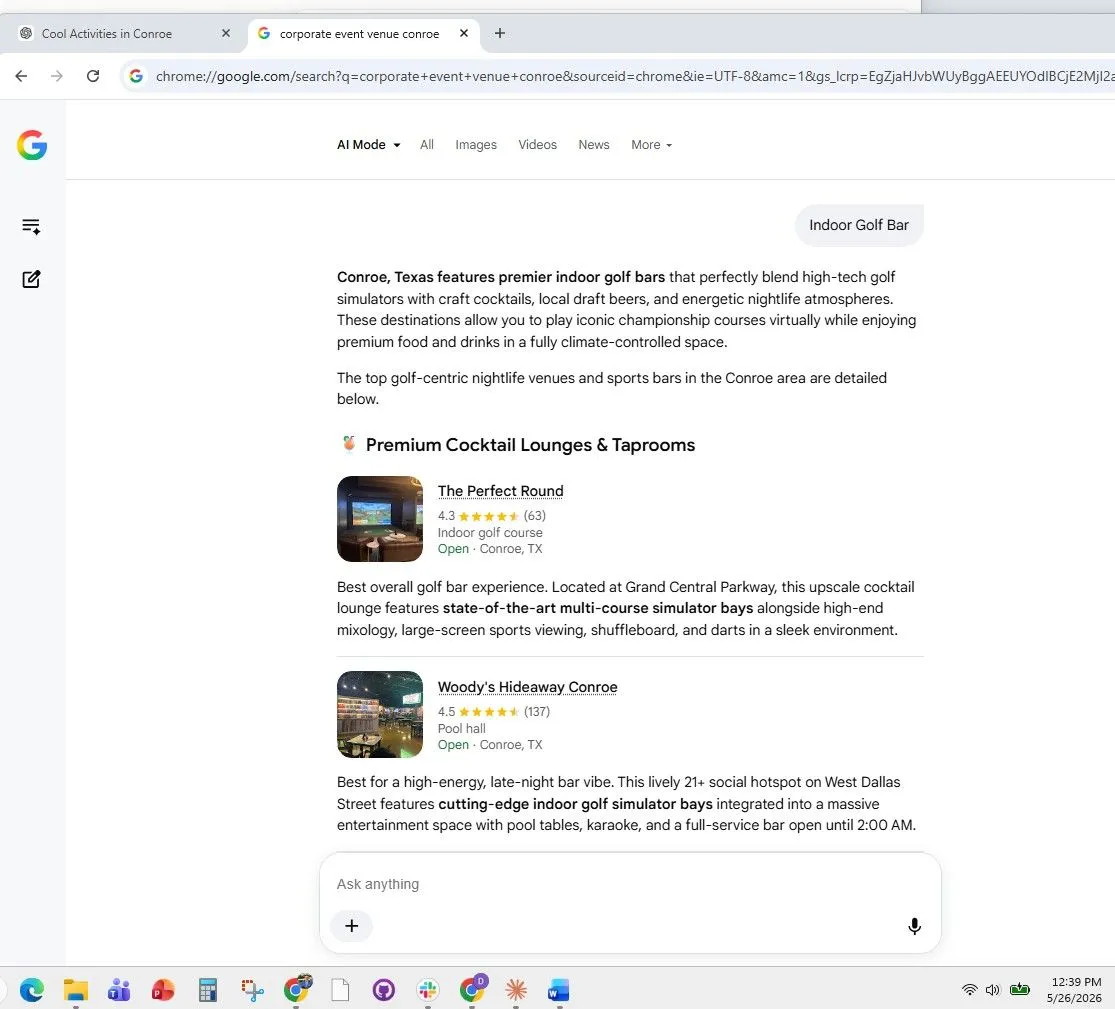The width and height of the screenshot is (1115, 1009).
Task: Open Microsoft Teams from taskbar
Action: (x=119, y=990)
